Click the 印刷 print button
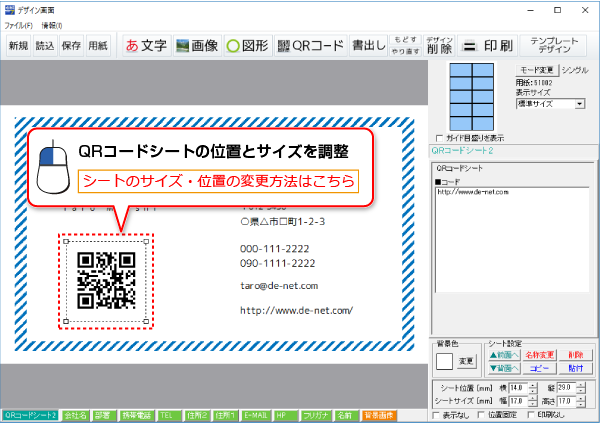This screenshot has width=601, height=425. [488, 46]
